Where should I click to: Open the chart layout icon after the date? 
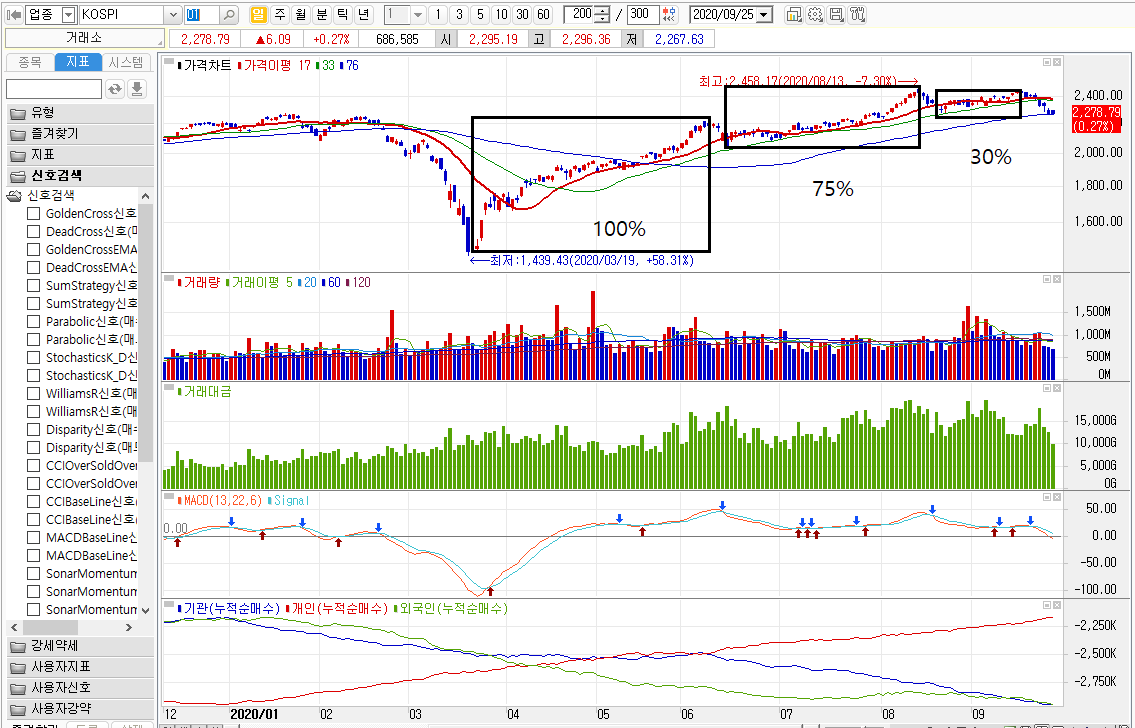tap(793, 14)
